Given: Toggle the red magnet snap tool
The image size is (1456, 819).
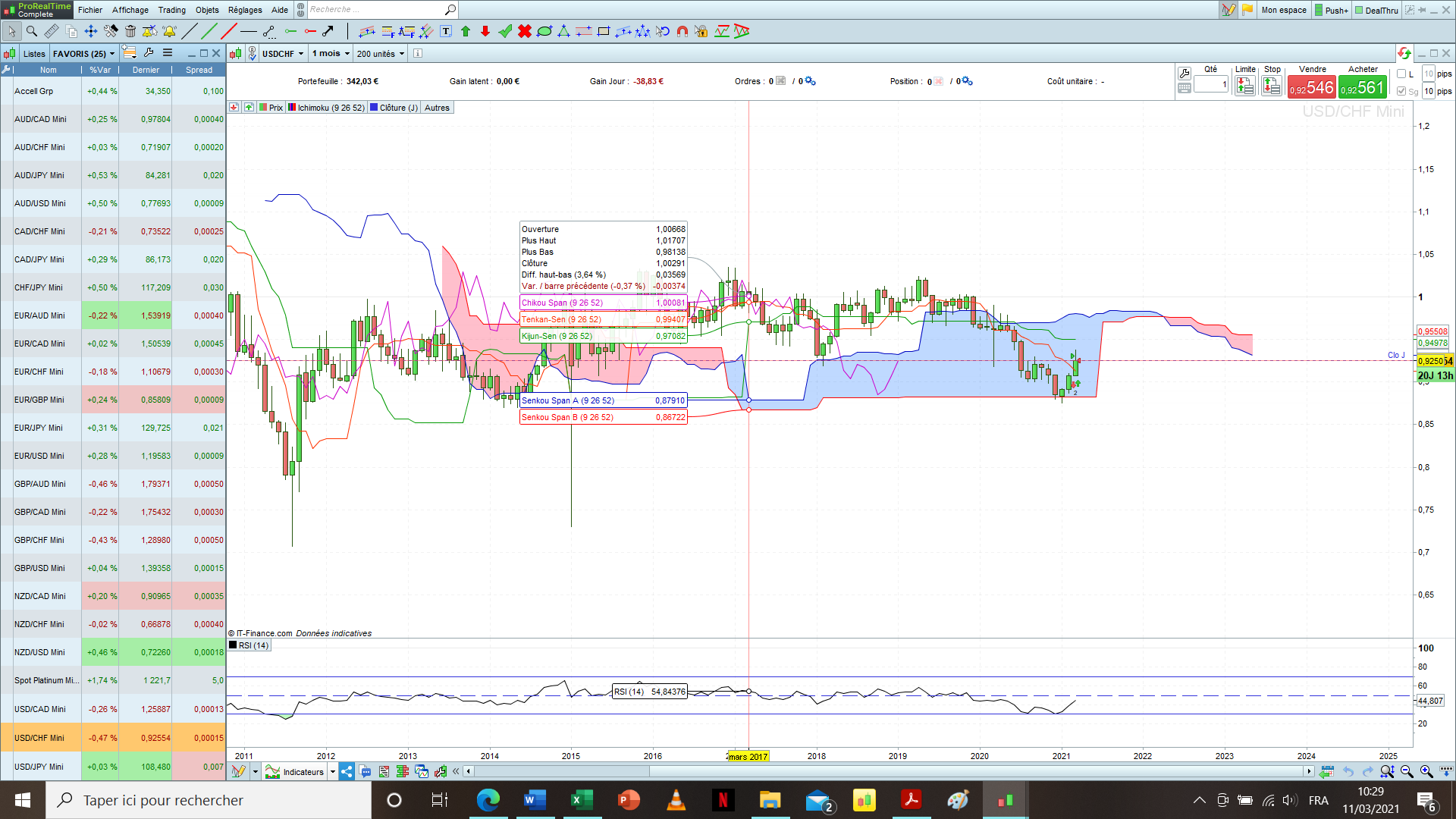Looking at the screenshot, I should [682, 31].
